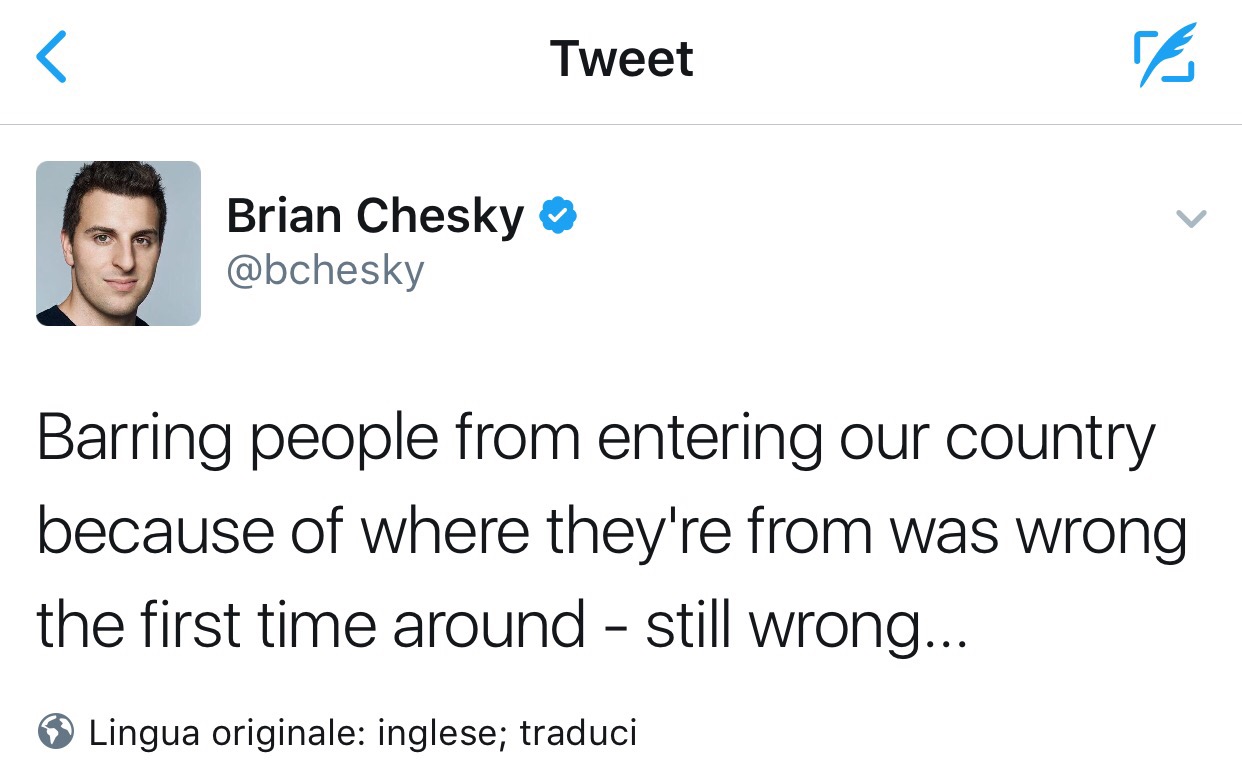This screenshot has width=1242, height=775.
Task: Go back using the left arrow
Action: [52, 57]
